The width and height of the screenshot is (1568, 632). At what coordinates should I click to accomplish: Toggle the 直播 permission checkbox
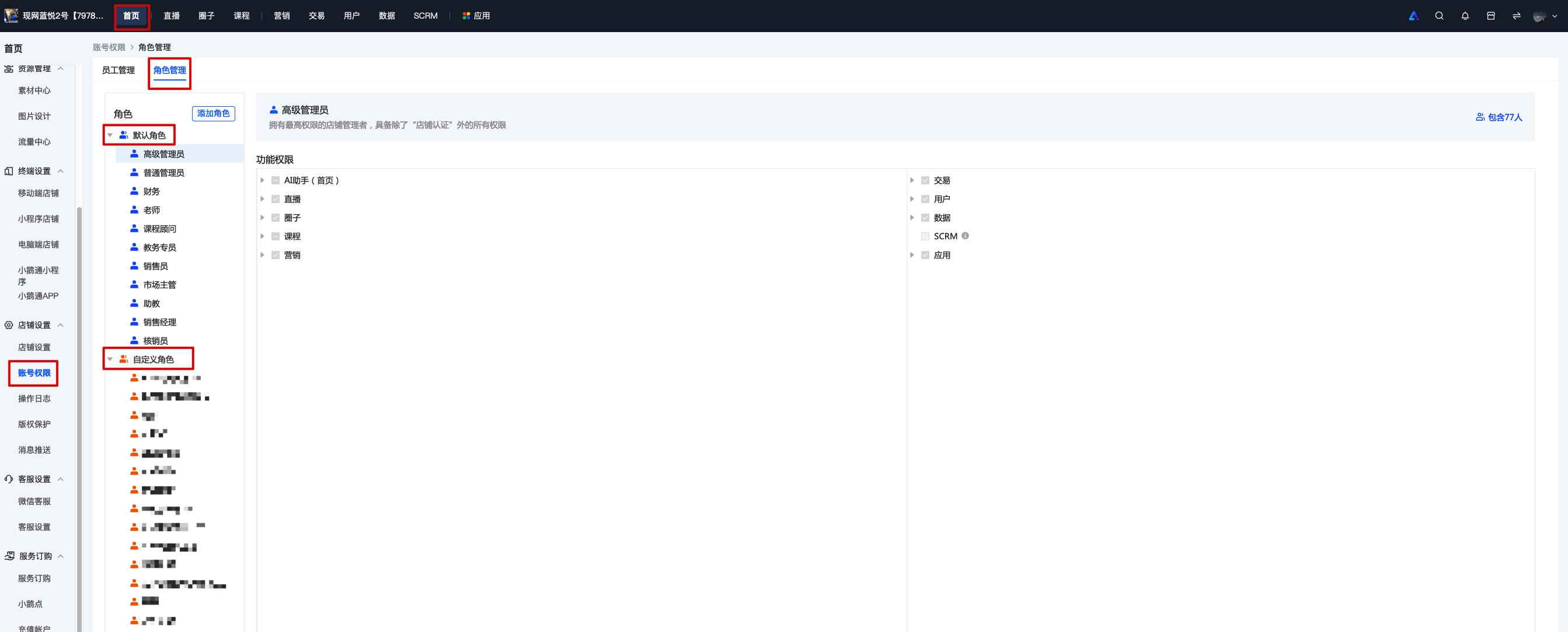(x=276, y=199)
